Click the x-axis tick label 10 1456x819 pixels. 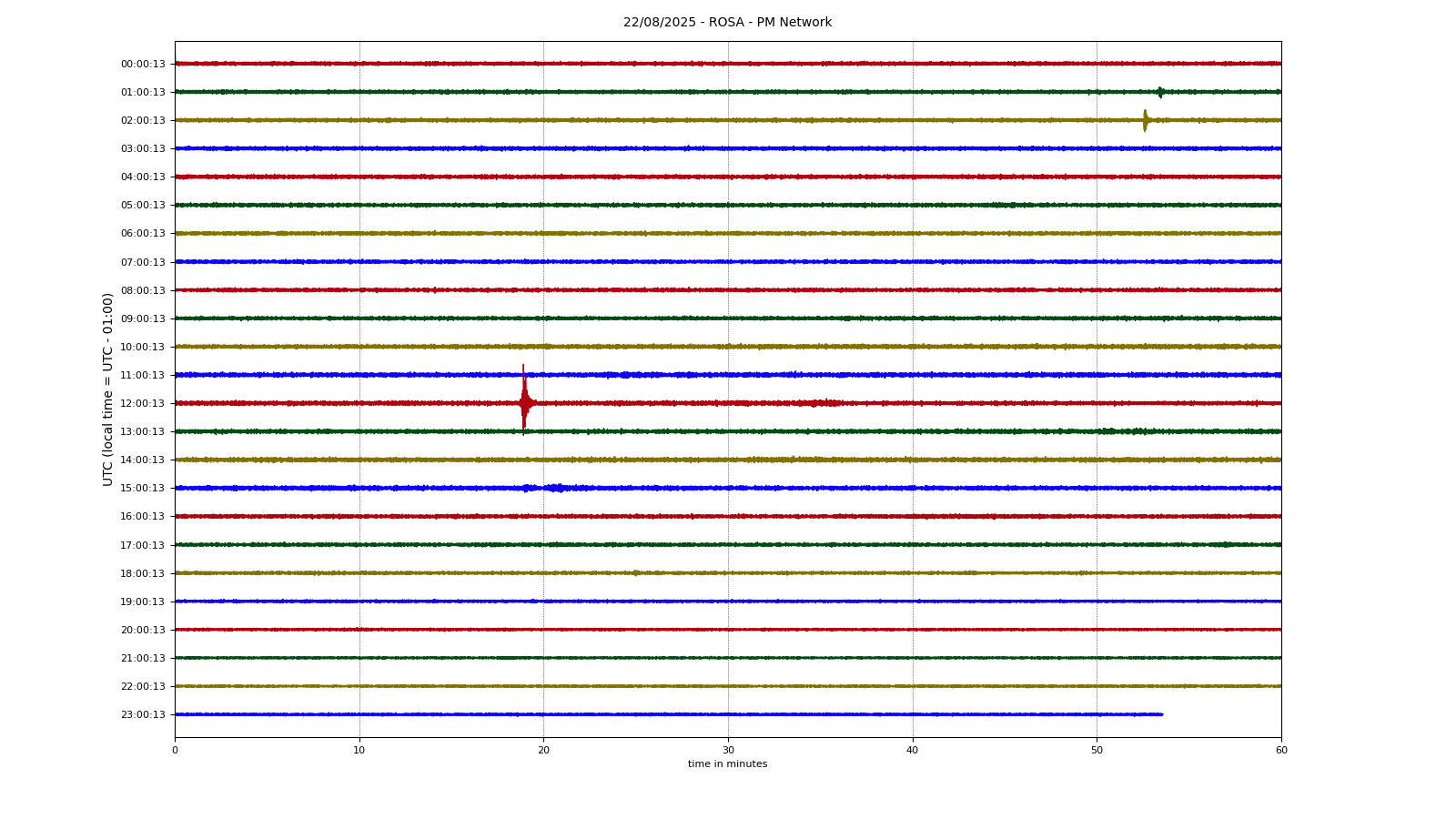(359, 750)
